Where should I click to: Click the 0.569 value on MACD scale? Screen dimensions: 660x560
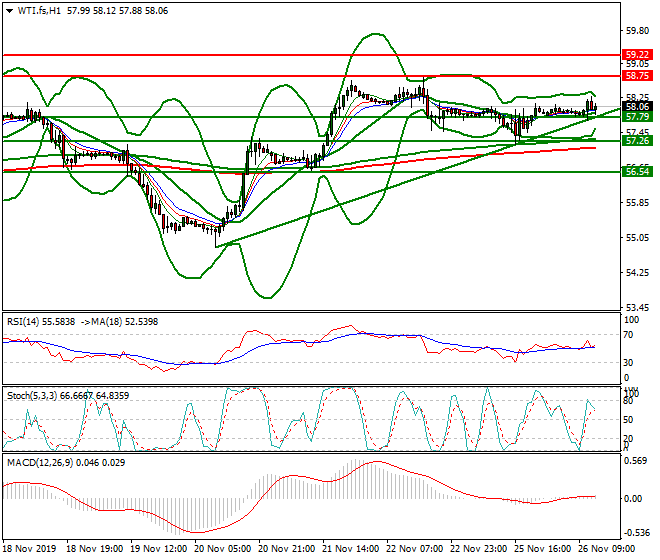[635, 462]
